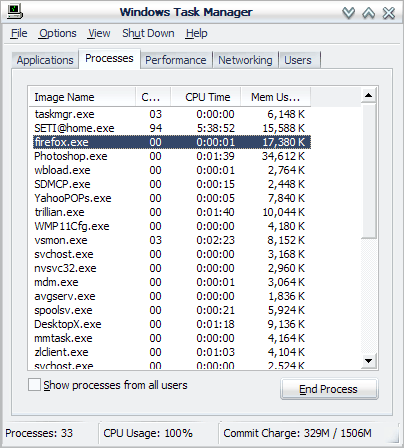The height and width of the screenshot is (448, 404).
Task: Click the End Process button
Action: [329, 389]
